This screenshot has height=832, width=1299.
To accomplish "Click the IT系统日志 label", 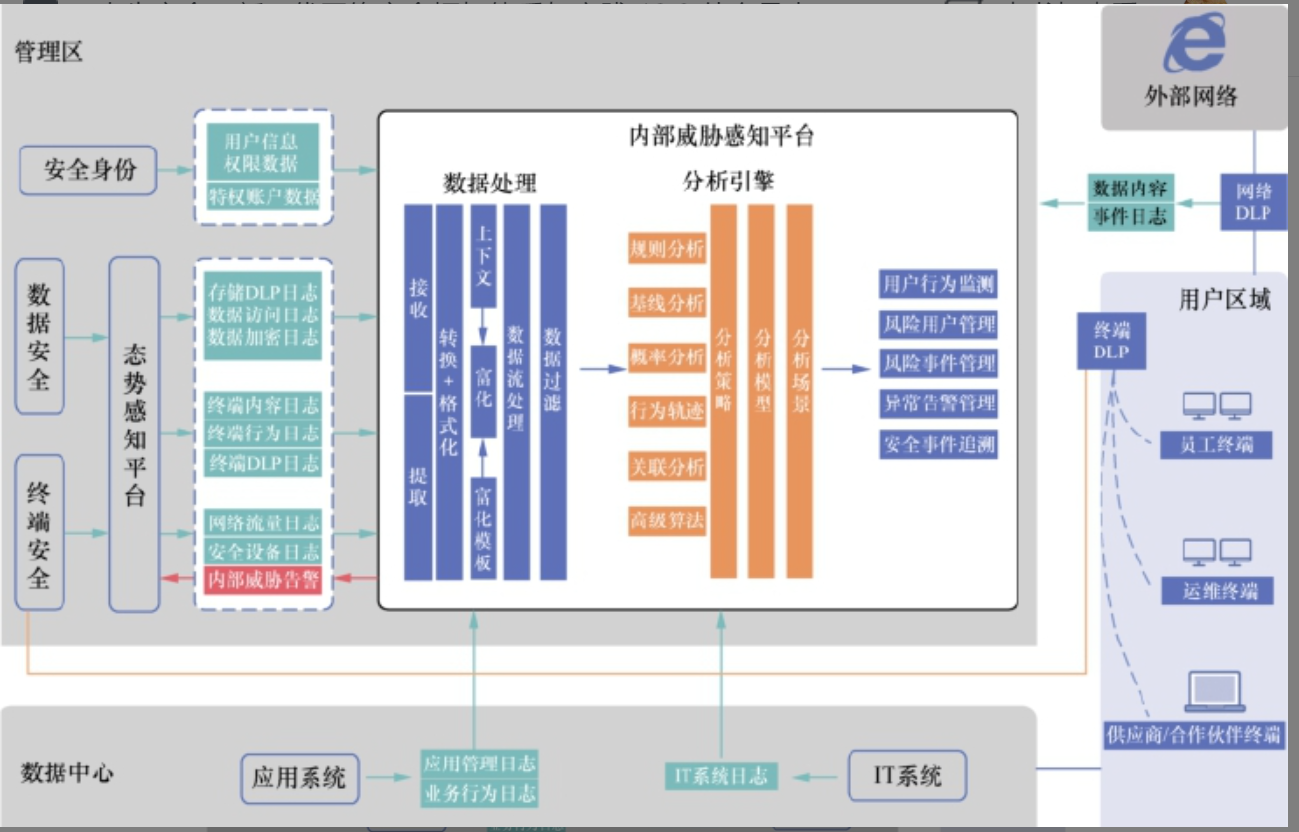I will click(x=721, y=776).
